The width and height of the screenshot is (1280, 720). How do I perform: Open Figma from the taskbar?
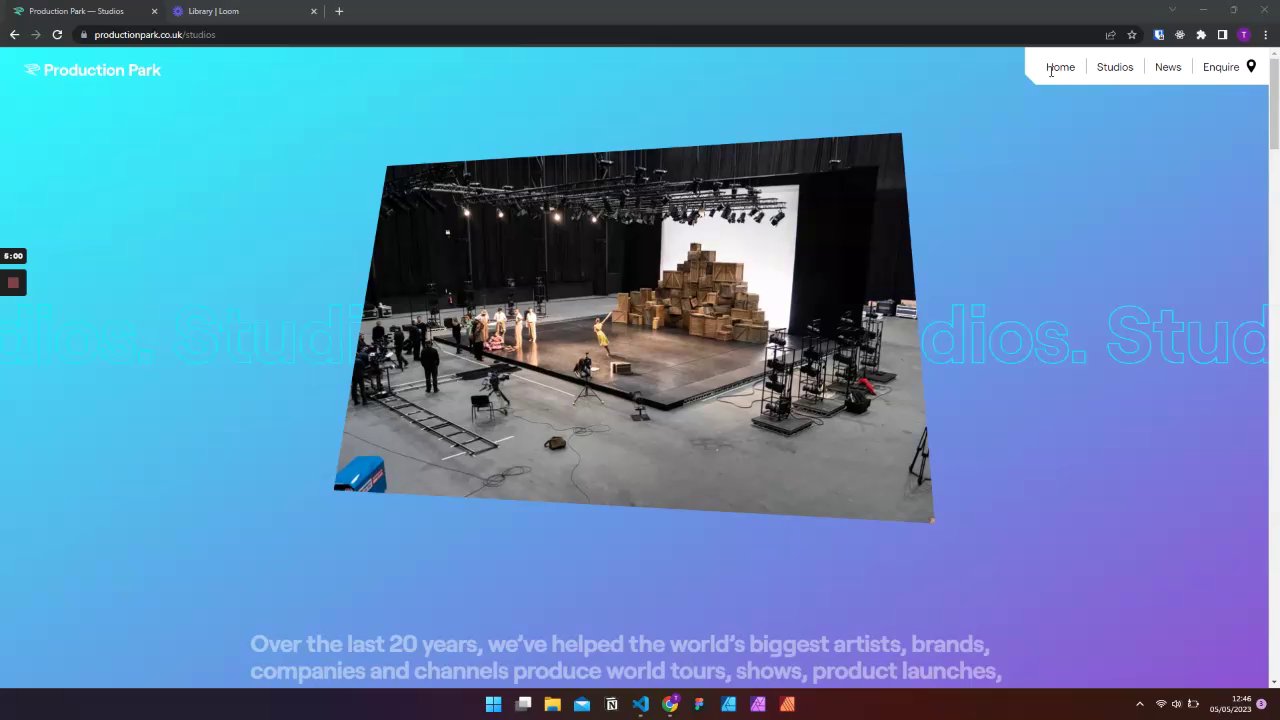[x=699, y=704]
